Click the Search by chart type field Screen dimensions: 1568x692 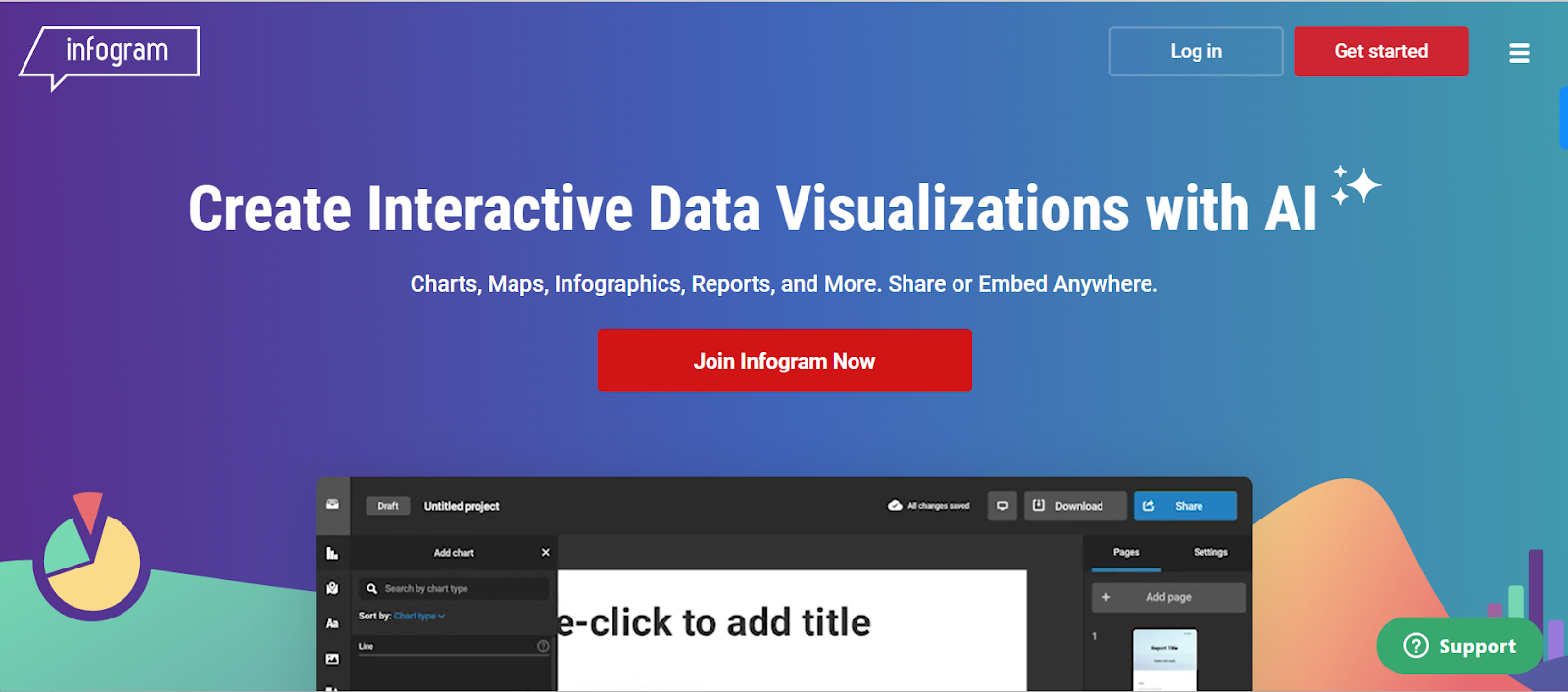pyautogui.click(x=454, y=589)
